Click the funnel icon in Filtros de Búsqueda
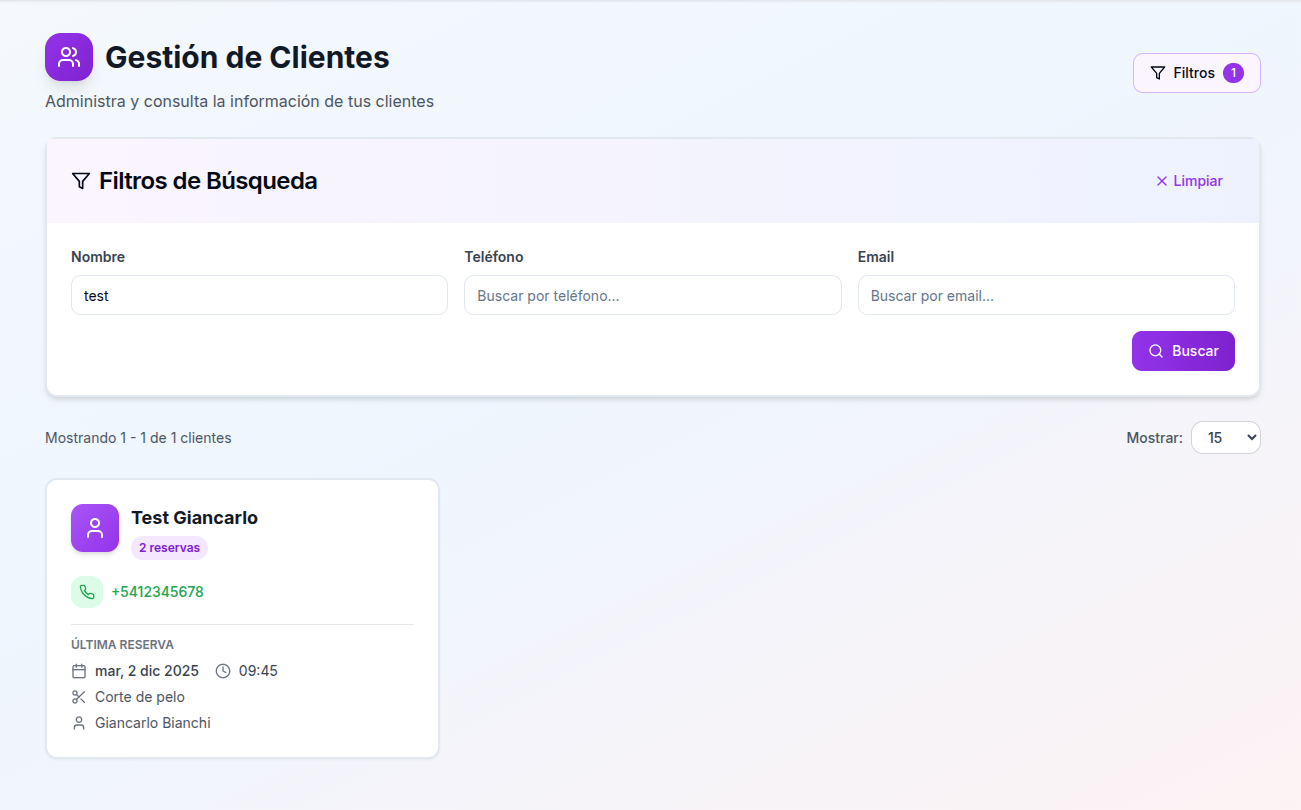 point(80,181)
